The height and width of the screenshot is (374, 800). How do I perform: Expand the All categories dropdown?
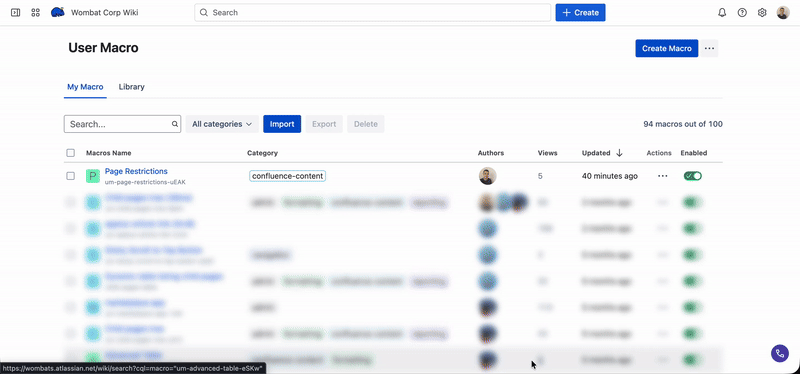[x=222, y=124]
